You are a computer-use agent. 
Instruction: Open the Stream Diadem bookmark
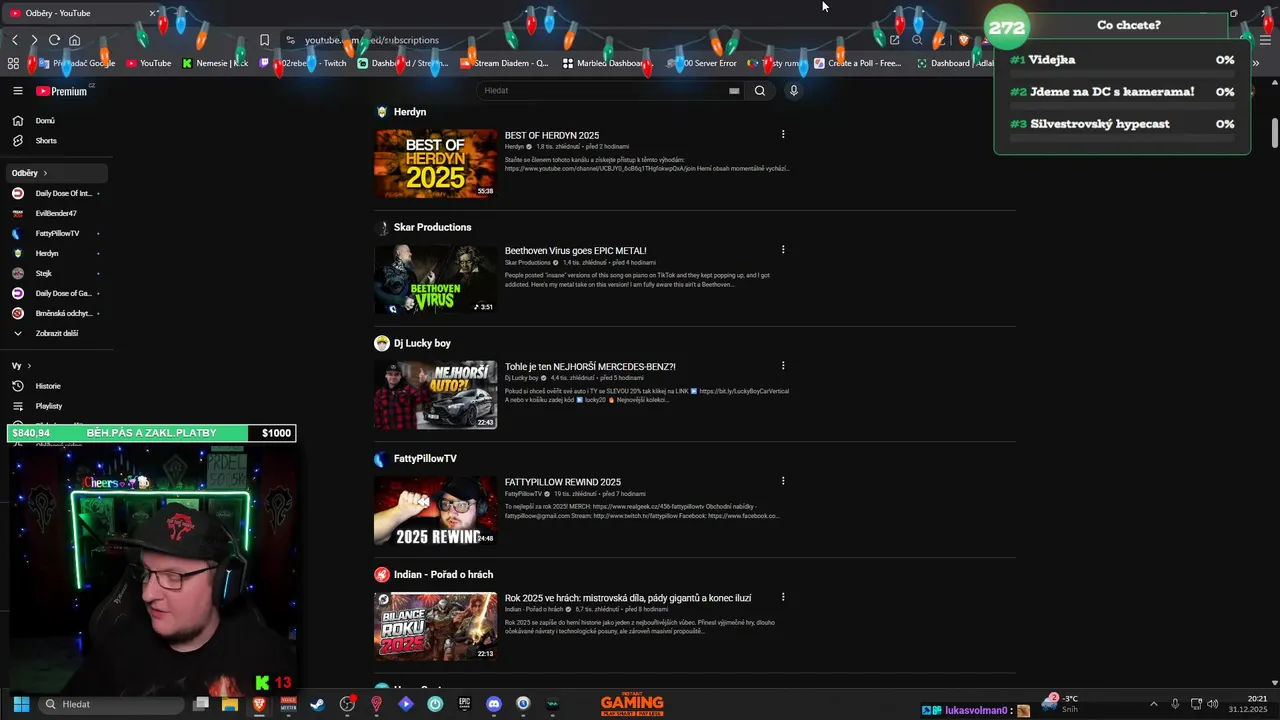[504, 63]
